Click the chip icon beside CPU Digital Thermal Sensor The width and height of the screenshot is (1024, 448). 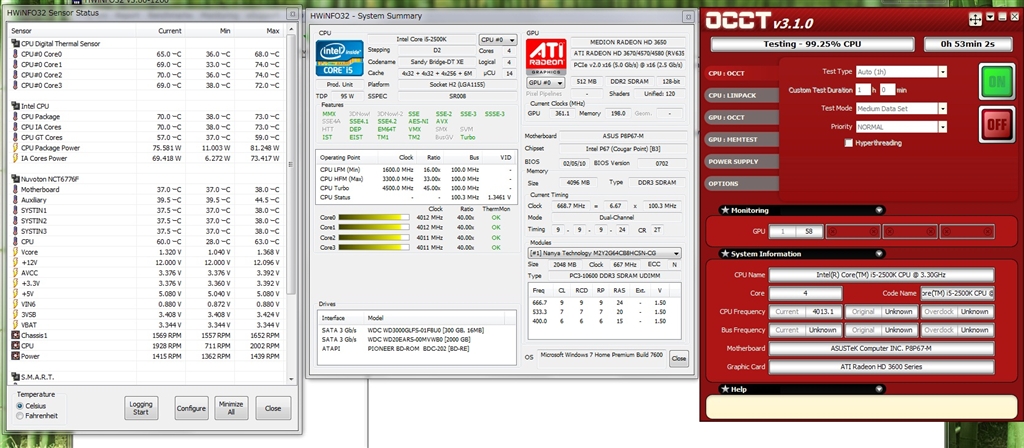16,44
